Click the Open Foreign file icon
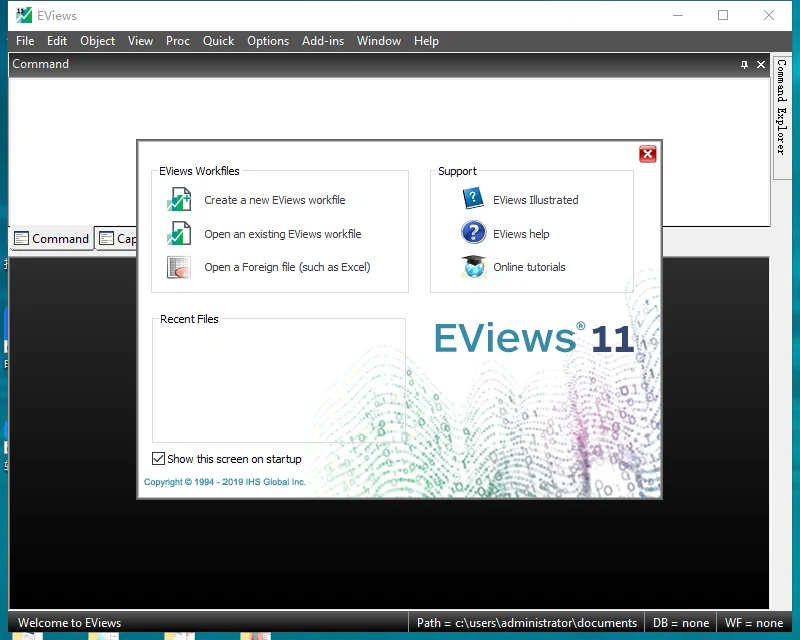 [179, 267]
